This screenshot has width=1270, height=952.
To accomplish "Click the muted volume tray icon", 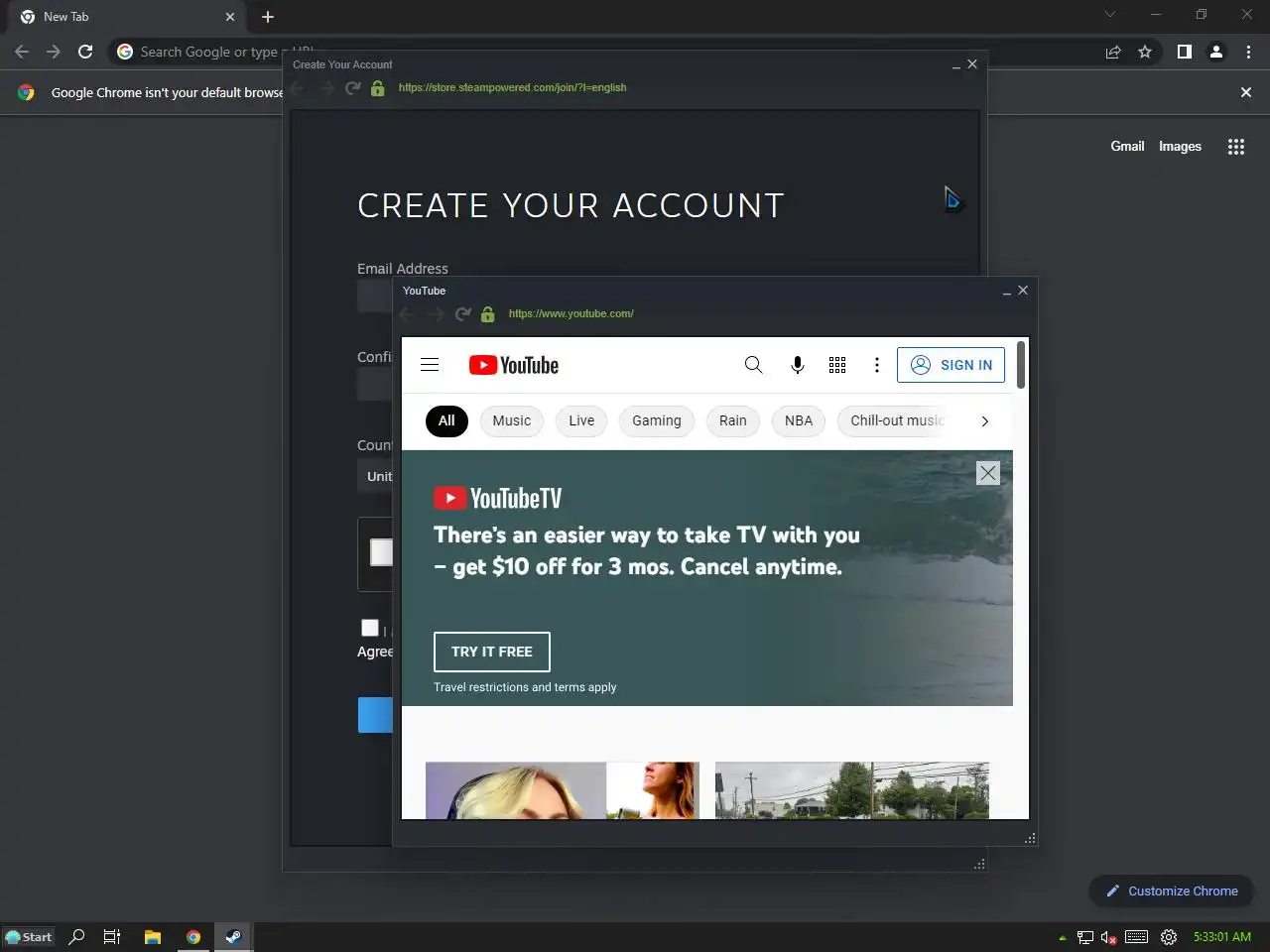I will coord(1109,937).
